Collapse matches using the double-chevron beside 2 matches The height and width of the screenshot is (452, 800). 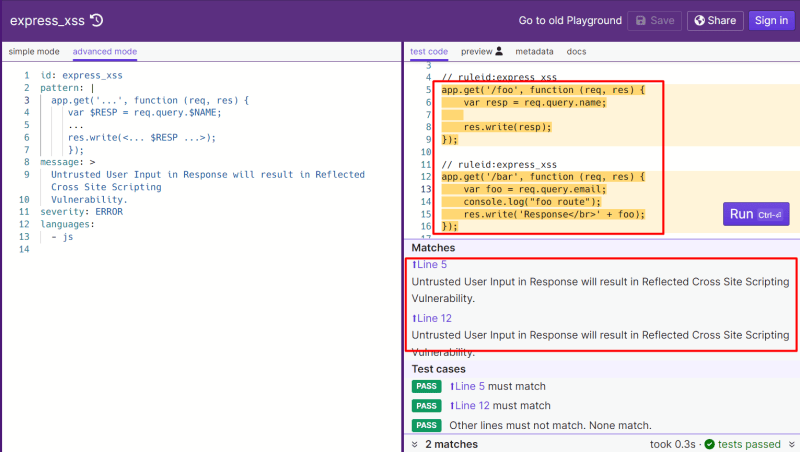[x=415, y=444]
